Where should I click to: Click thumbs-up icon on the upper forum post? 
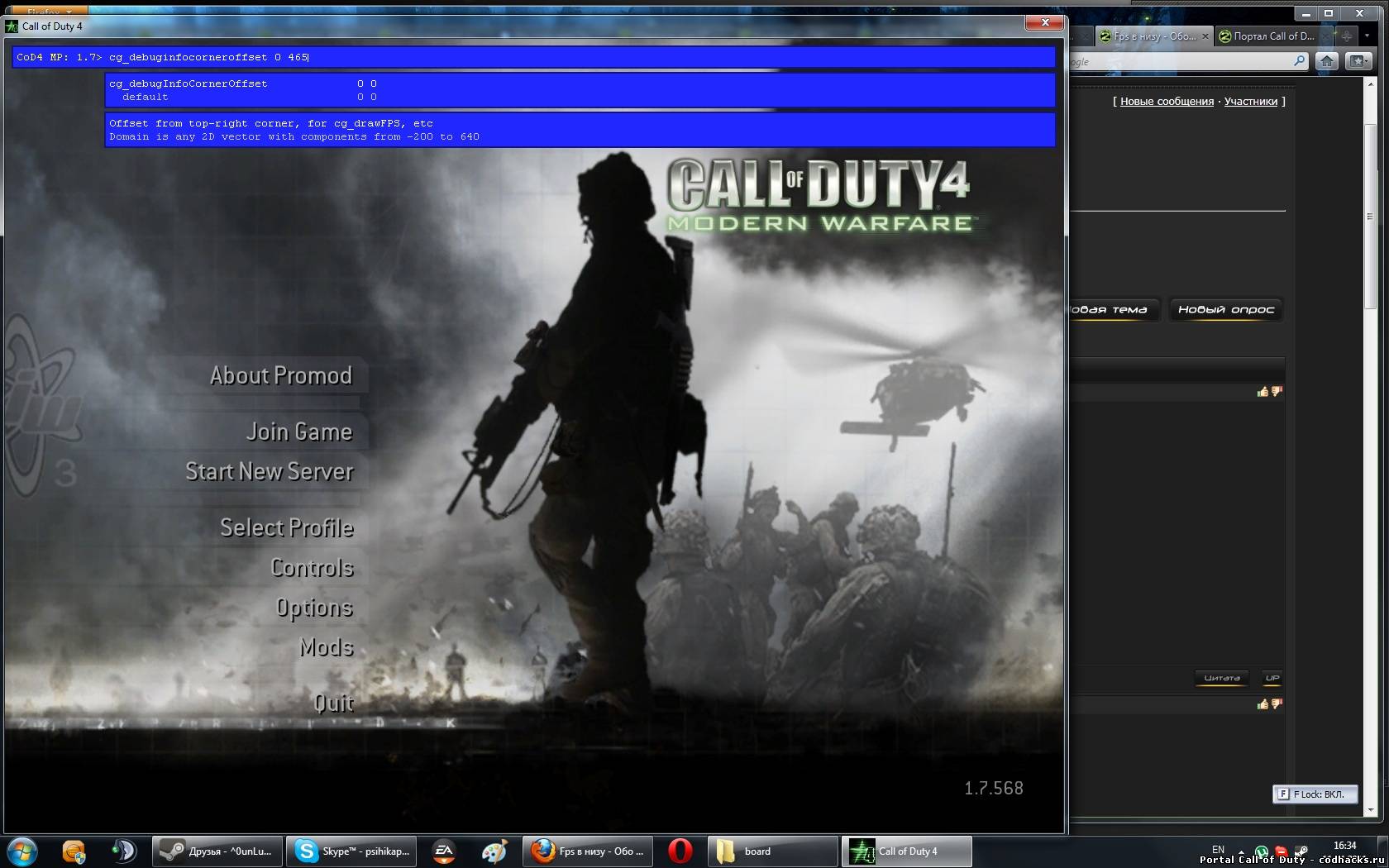1263,391
